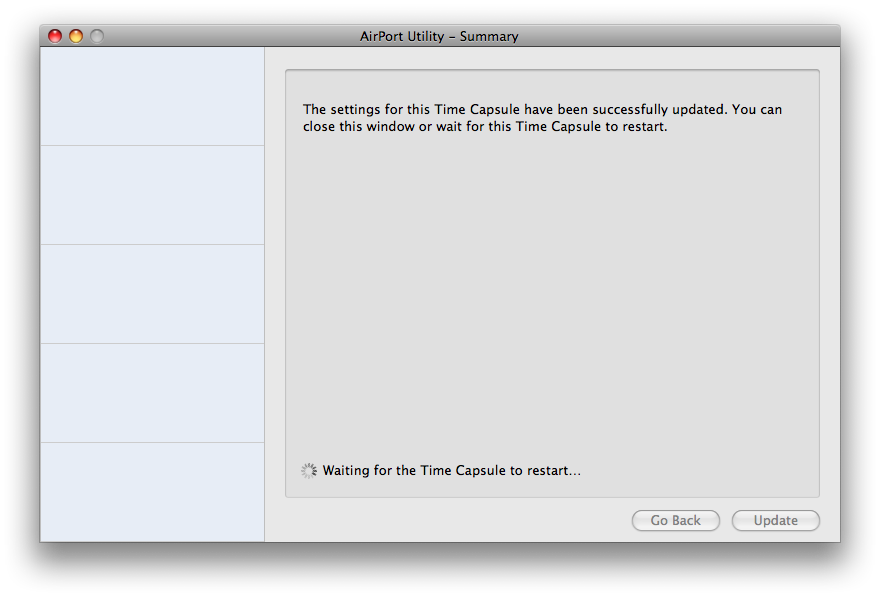Select the third empty sidebar row

coord(152,294)
